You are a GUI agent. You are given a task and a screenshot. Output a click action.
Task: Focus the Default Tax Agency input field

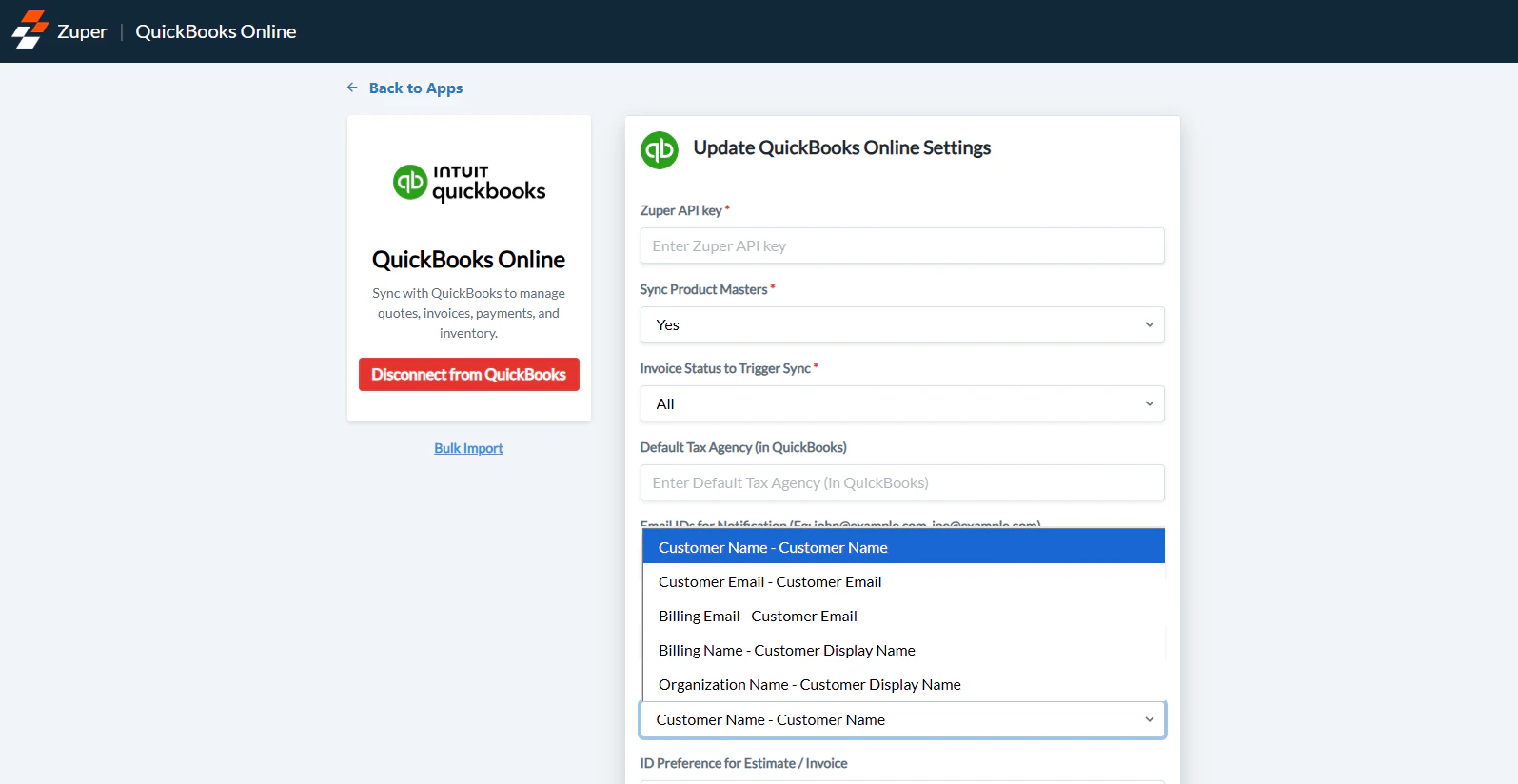click(x=902, y=482)
